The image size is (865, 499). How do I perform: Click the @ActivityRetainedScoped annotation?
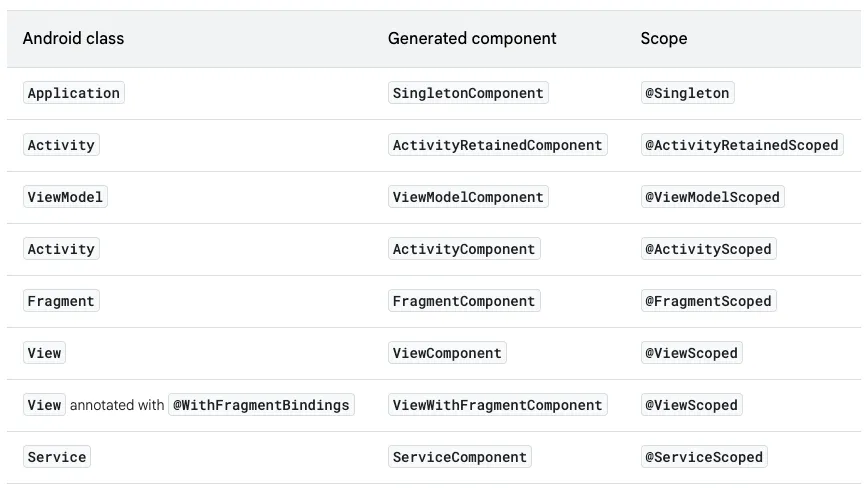[741, 145]
